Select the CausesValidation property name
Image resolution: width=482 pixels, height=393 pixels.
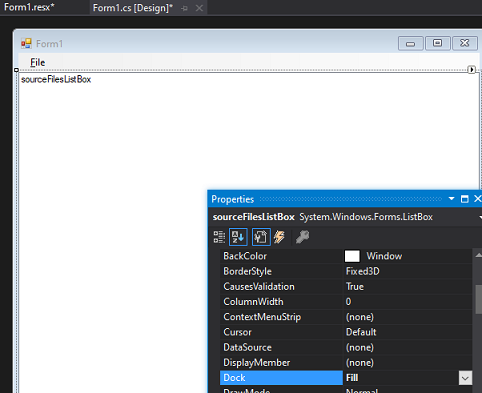(259, 287)
